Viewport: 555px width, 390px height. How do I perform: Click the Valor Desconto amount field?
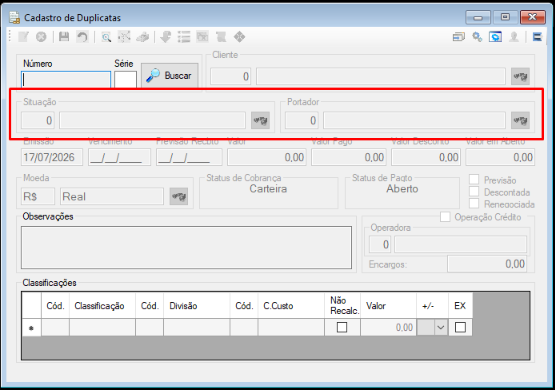click(426, 157)
